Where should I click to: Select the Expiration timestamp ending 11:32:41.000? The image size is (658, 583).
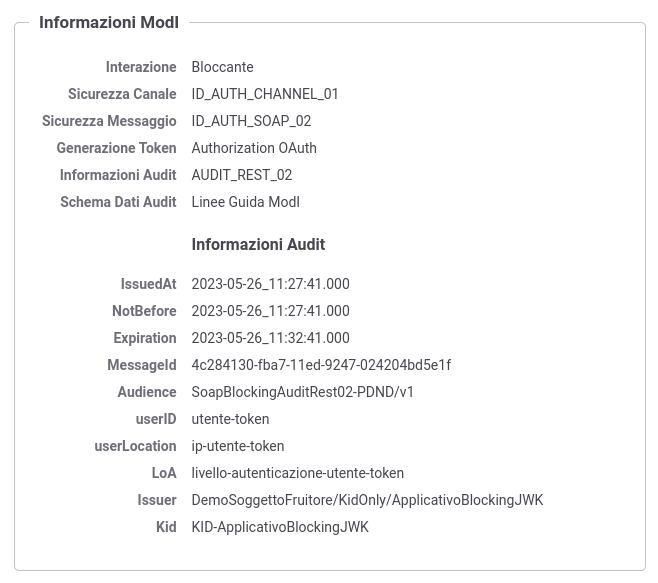[270, 338]
